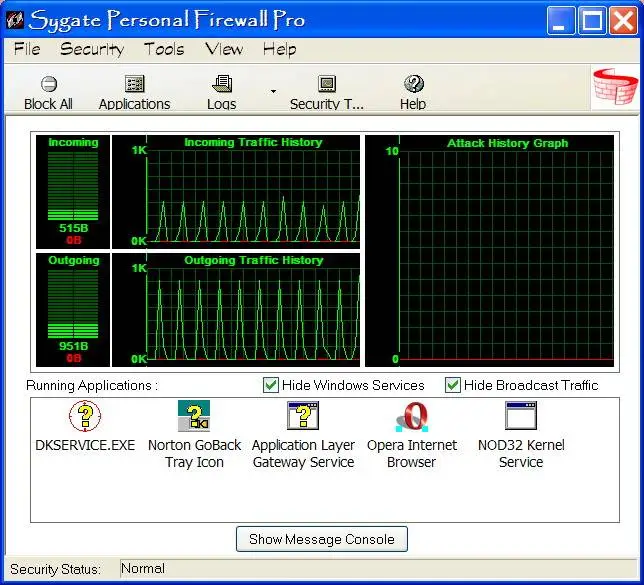Open the File menu
This screenshot has height=585, width=644.
tap(27, 49)
